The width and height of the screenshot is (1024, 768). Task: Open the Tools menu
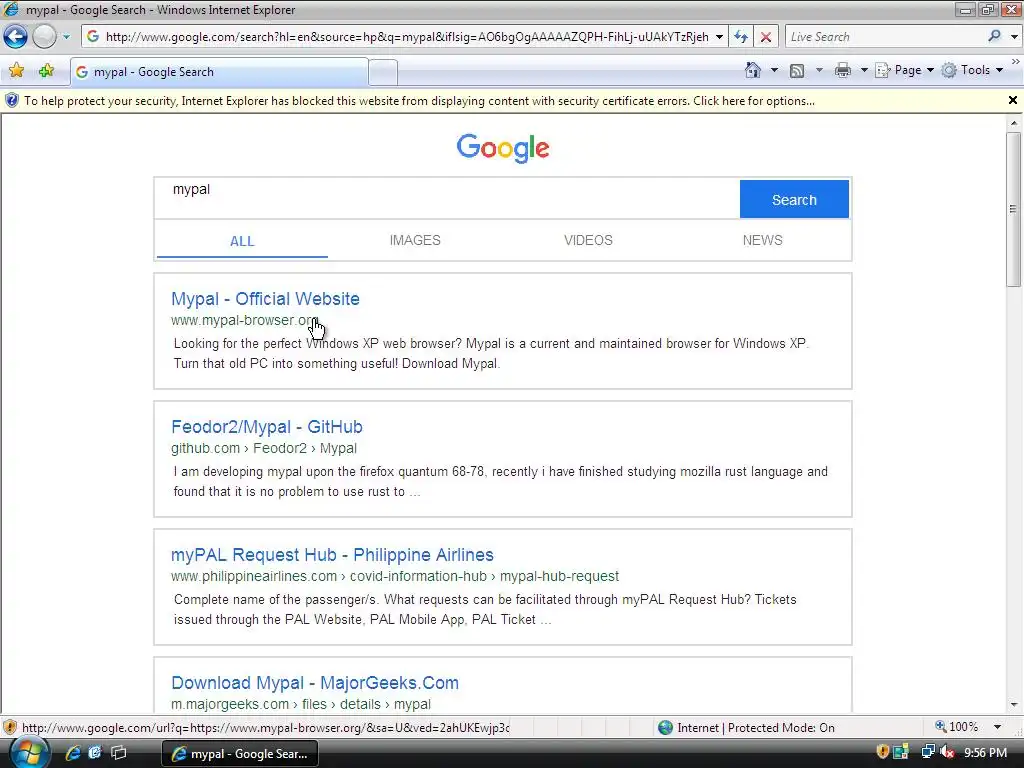tap(972, 70)
